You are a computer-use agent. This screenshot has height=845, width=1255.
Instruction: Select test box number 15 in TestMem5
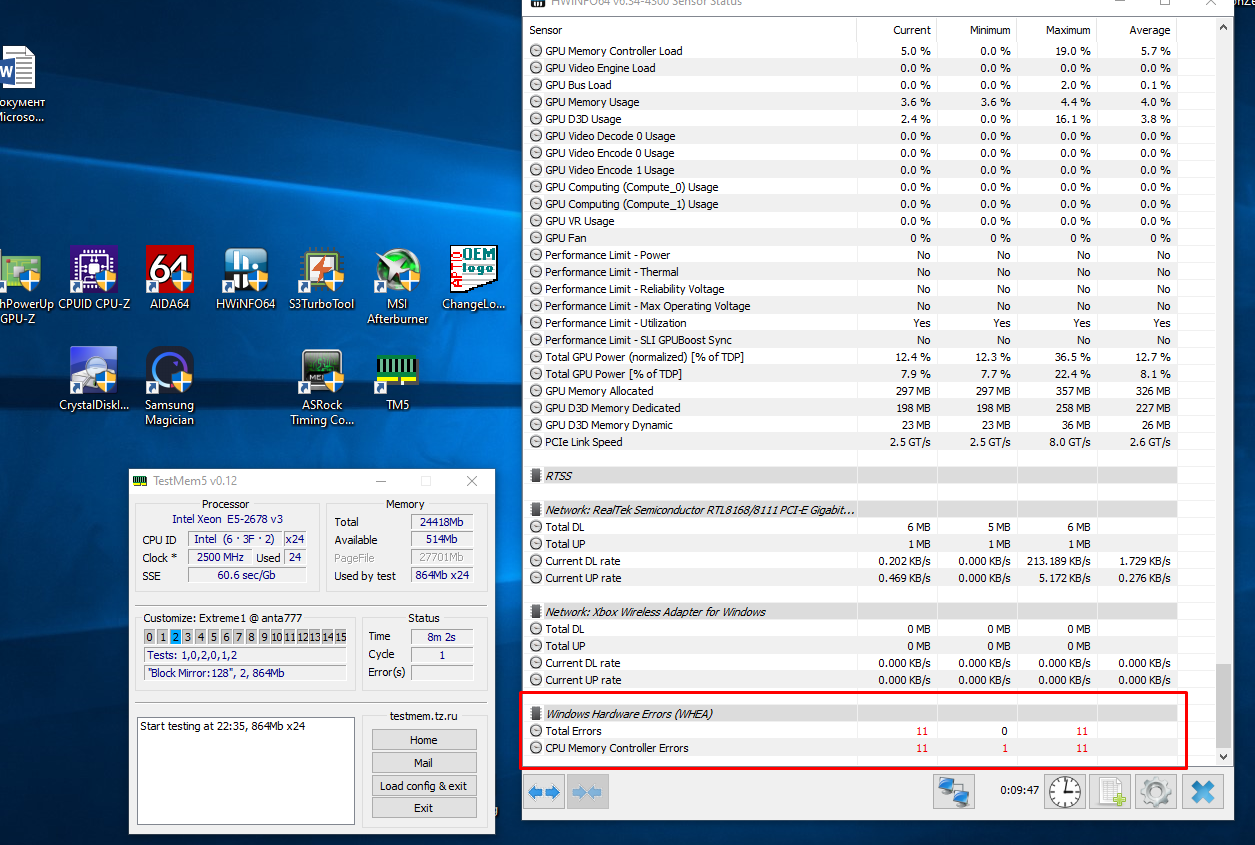[341, 637]
